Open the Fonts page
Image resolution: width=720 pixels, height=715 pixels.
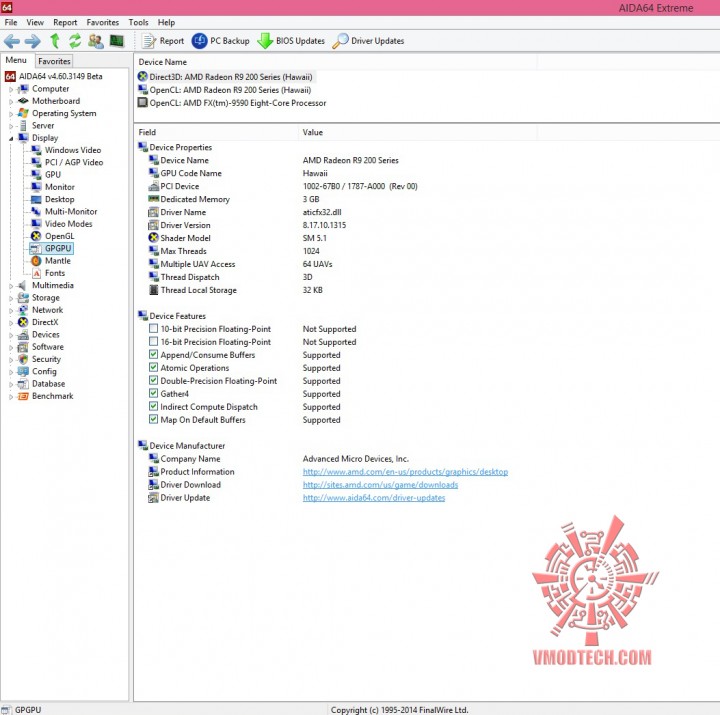55,273
